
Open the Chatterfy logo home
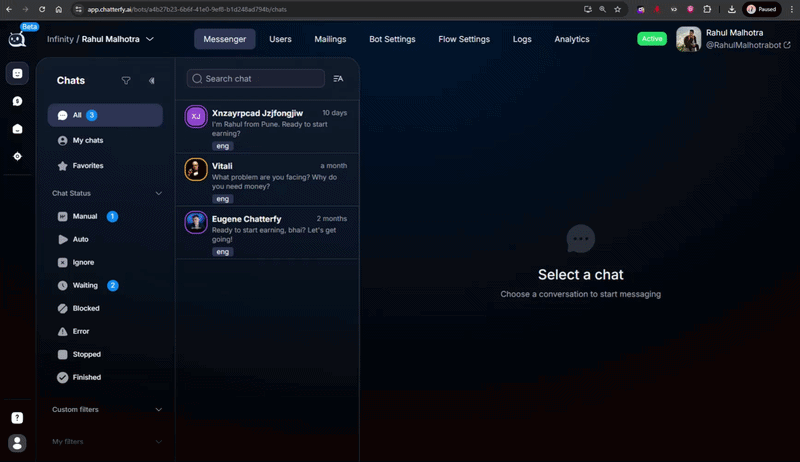(x=17, y=39)
